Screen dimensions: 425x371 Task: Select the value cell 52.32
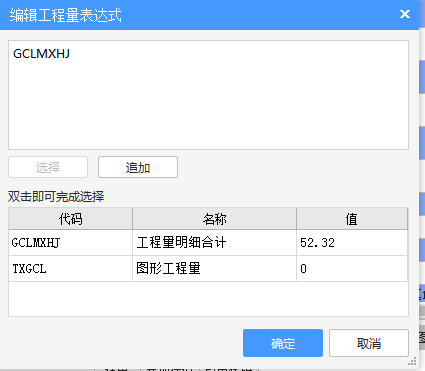coord(352,243)
